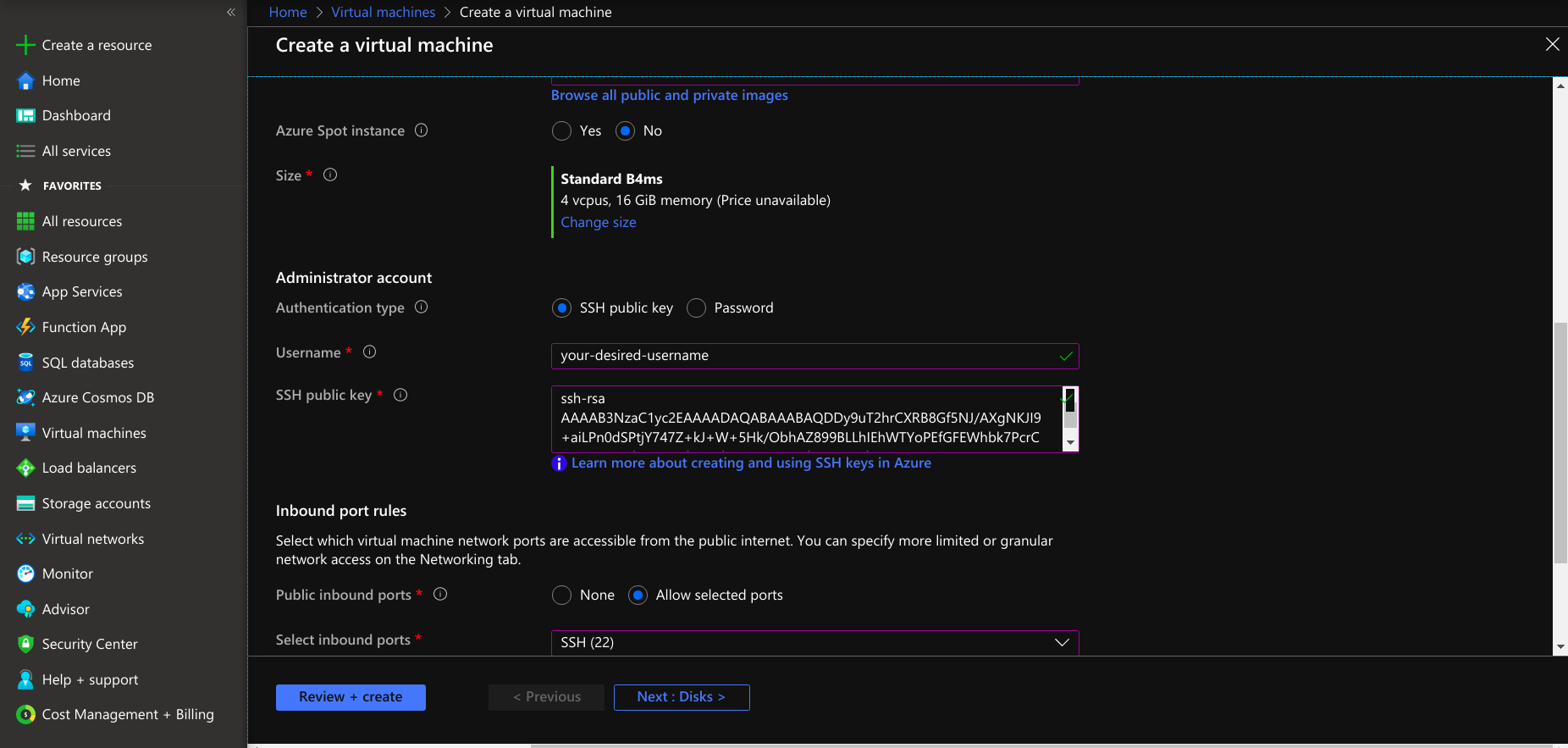Click the info icon beside Size
The height and width of the screenshot is (748, 1568).
point(330,175)
